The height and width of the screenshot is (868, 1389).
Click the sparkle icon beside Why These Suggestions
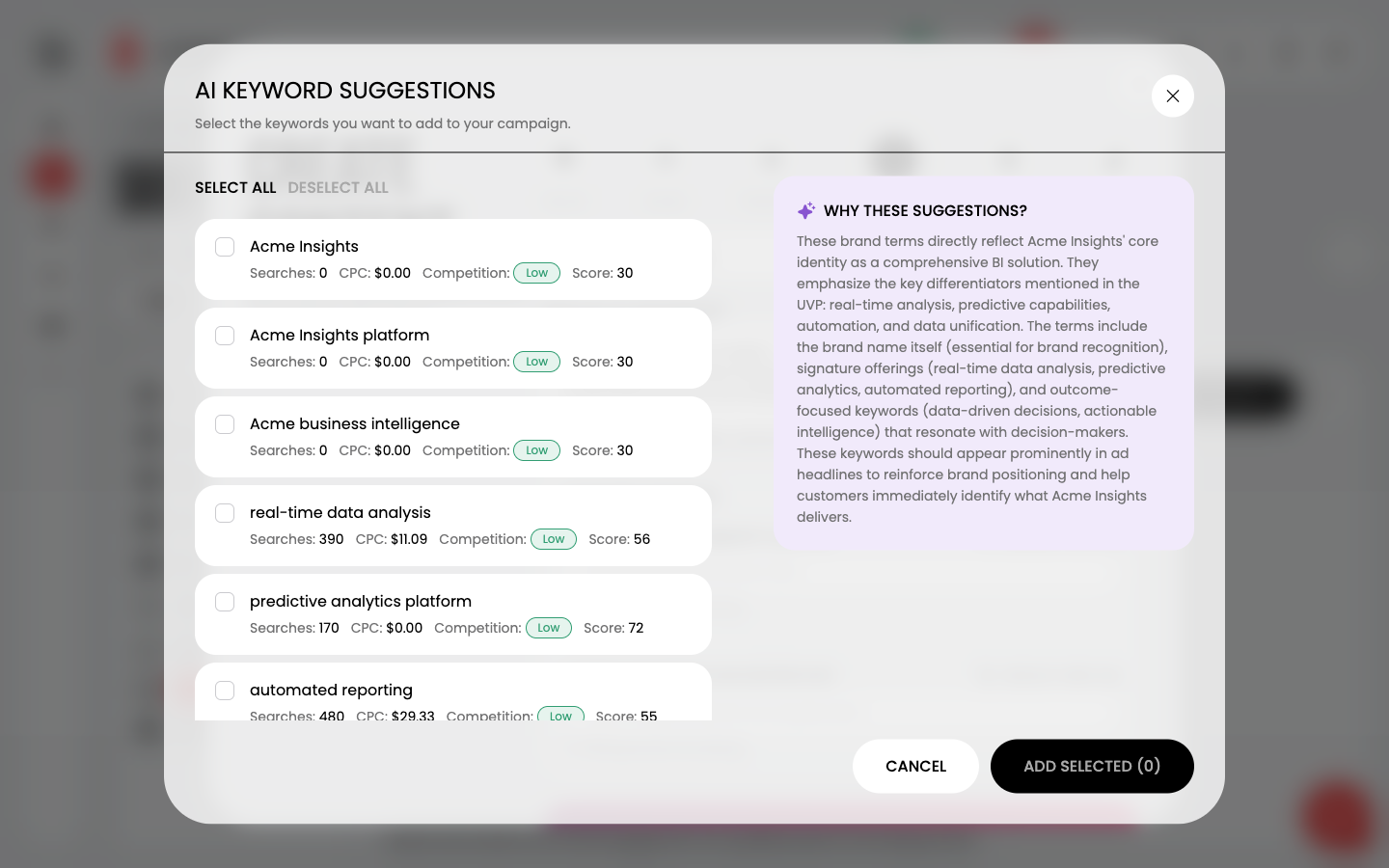point(806,210)
